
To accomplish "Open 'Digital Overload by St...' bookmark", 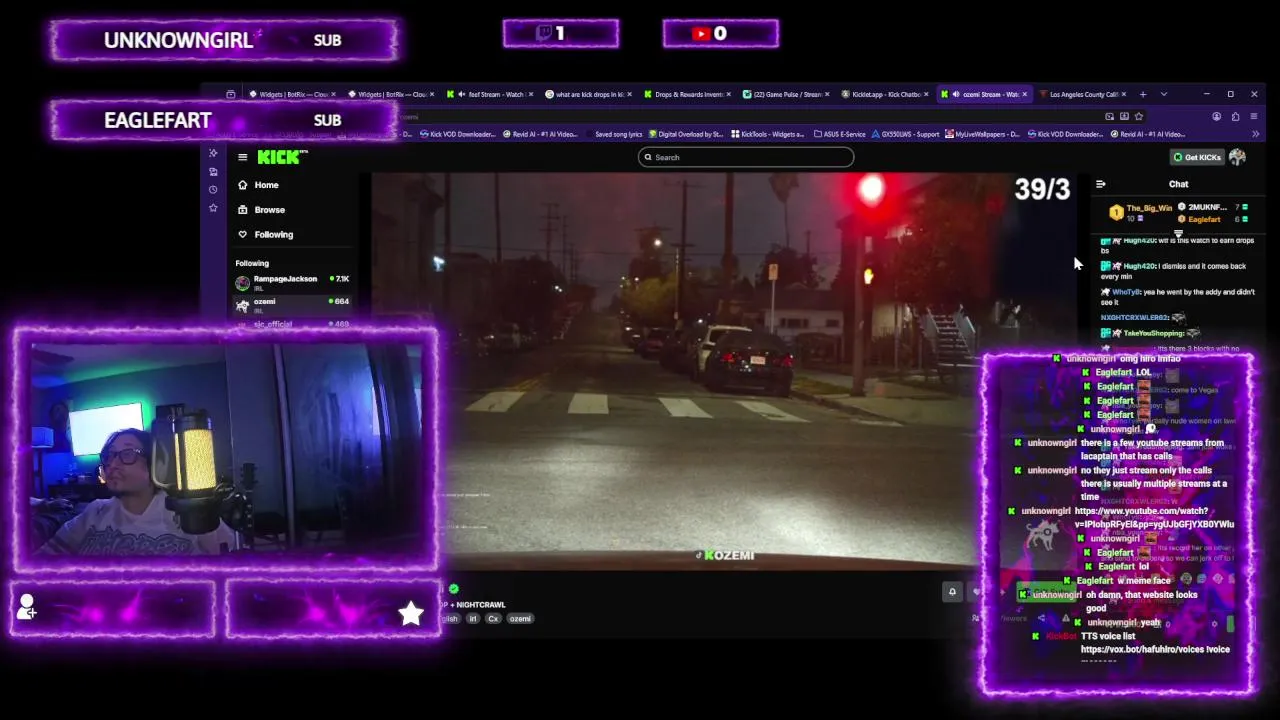I will pyautogui.click(x=686, y=134).
